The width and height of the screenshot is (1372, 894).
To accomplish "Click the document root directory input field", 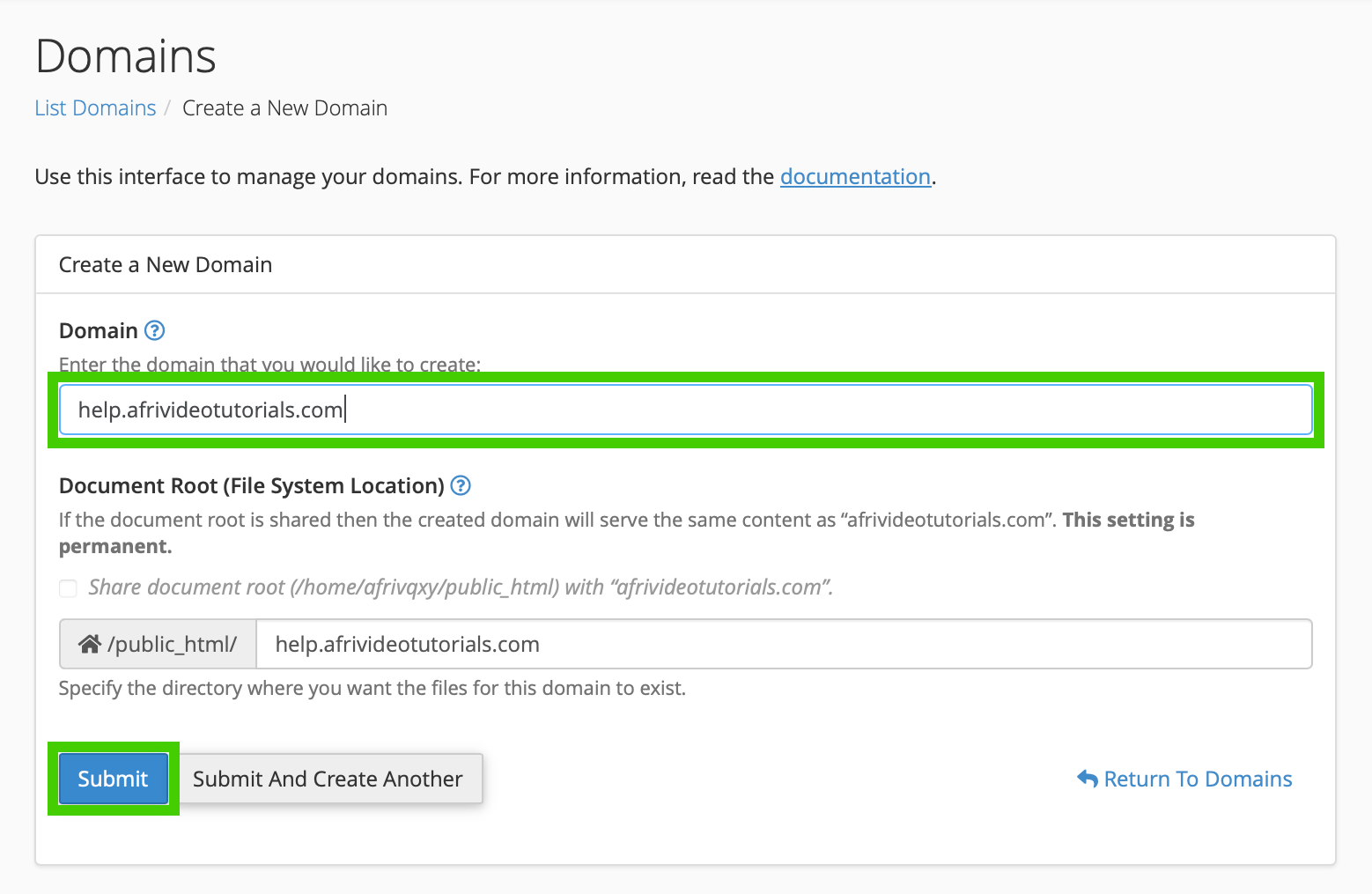I will click(x=782, y=645).
